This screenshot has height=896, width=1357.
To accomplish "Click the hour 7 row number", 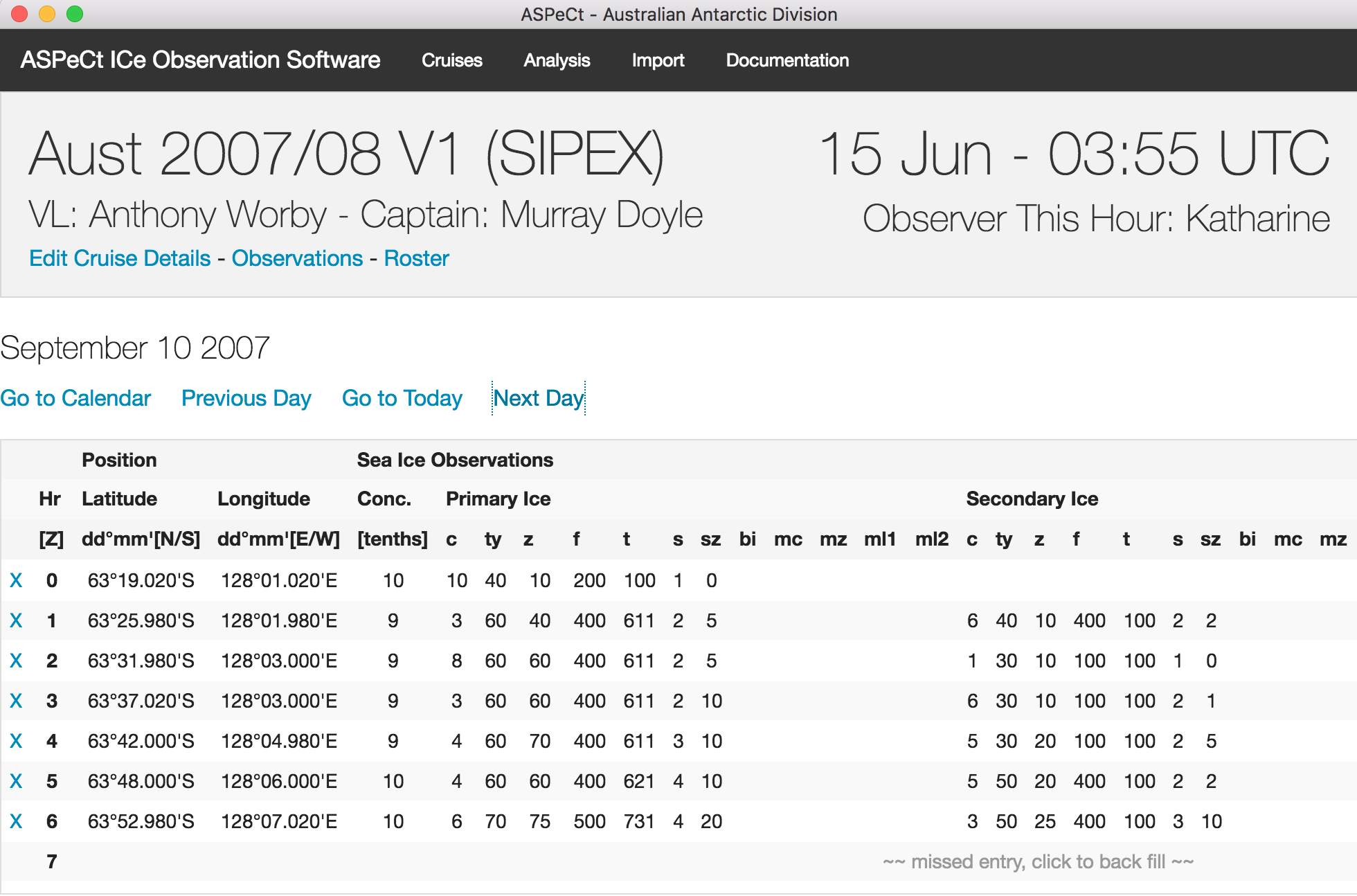I will coord(52,861).
